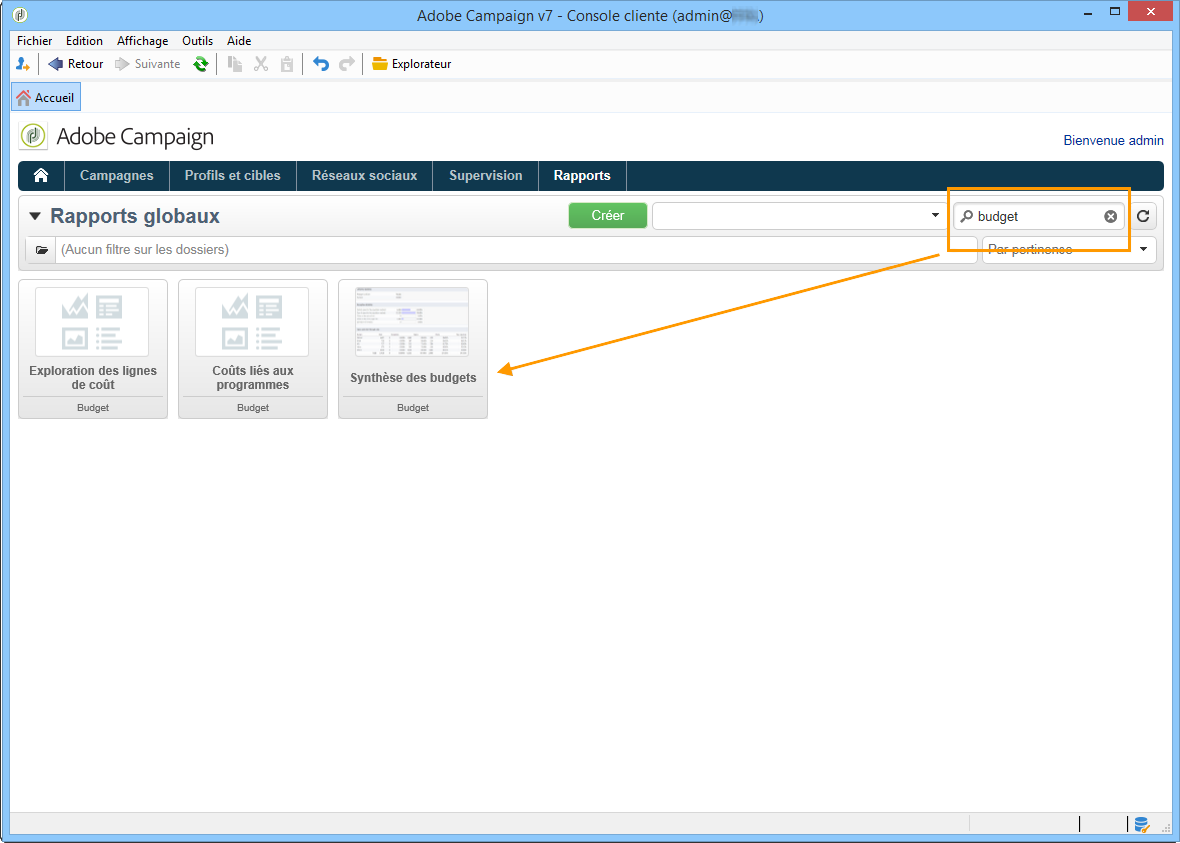1180x843 pixels.
Task: Click the magnifier search icon
Action: click(x=966, y=216)
